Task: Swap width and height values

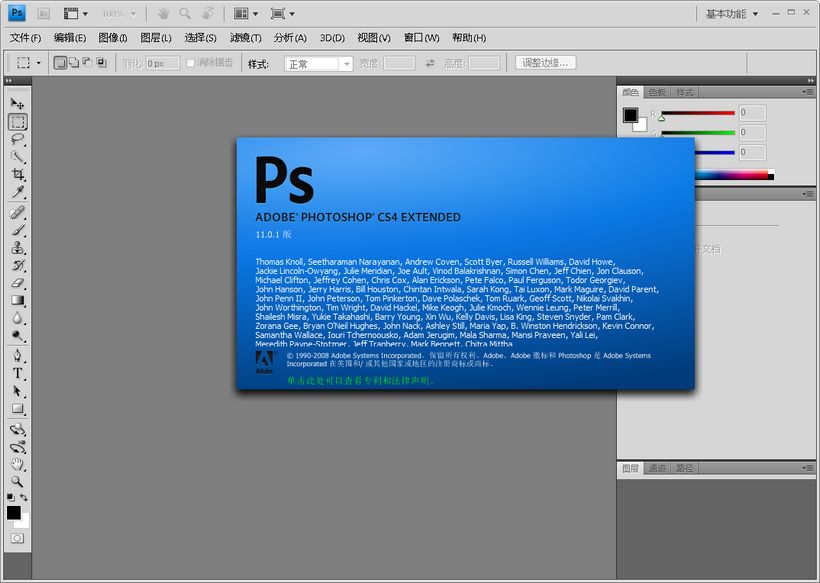Action: point(430,63)
